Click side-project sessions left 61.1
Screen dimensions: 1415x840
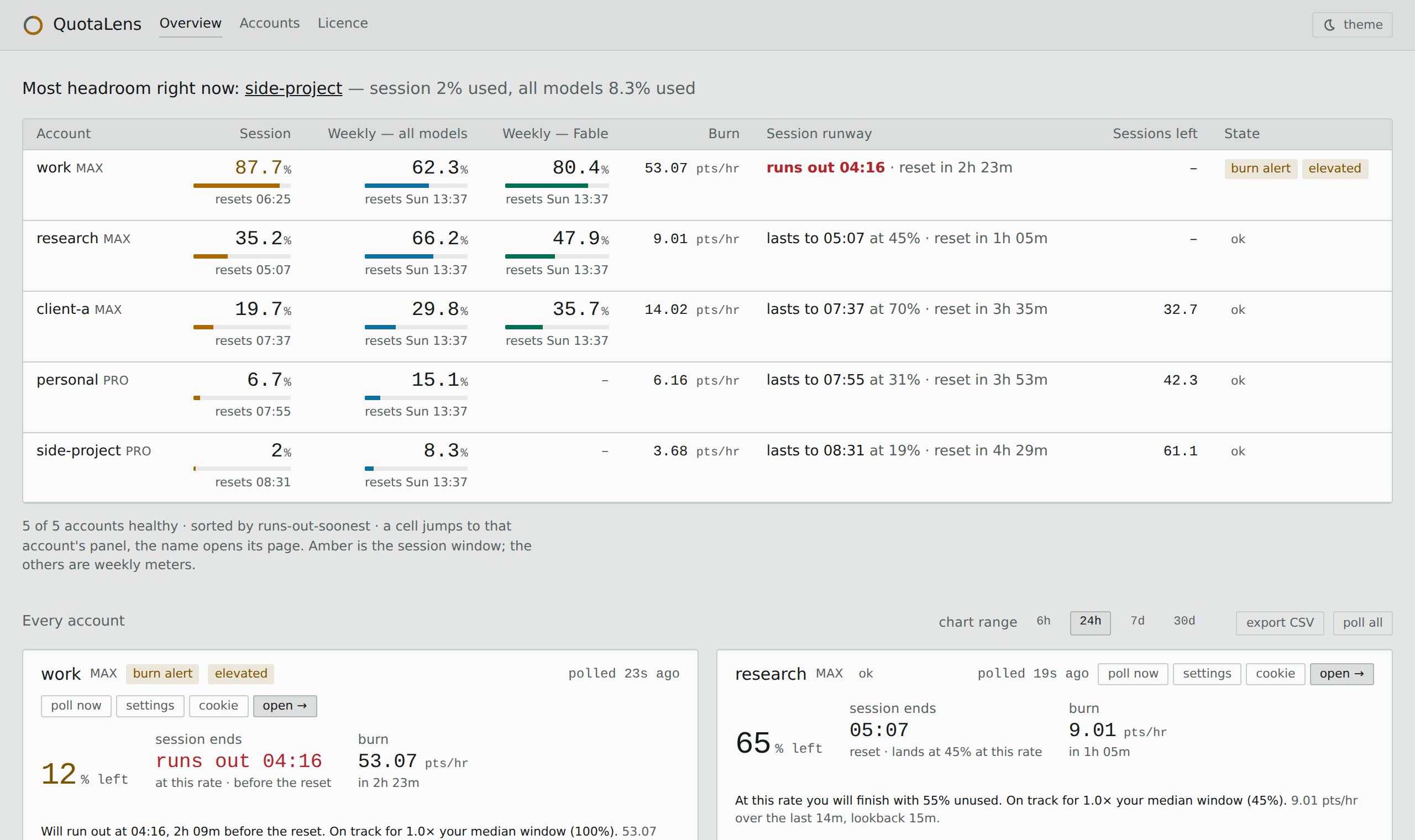point(1180,451)
